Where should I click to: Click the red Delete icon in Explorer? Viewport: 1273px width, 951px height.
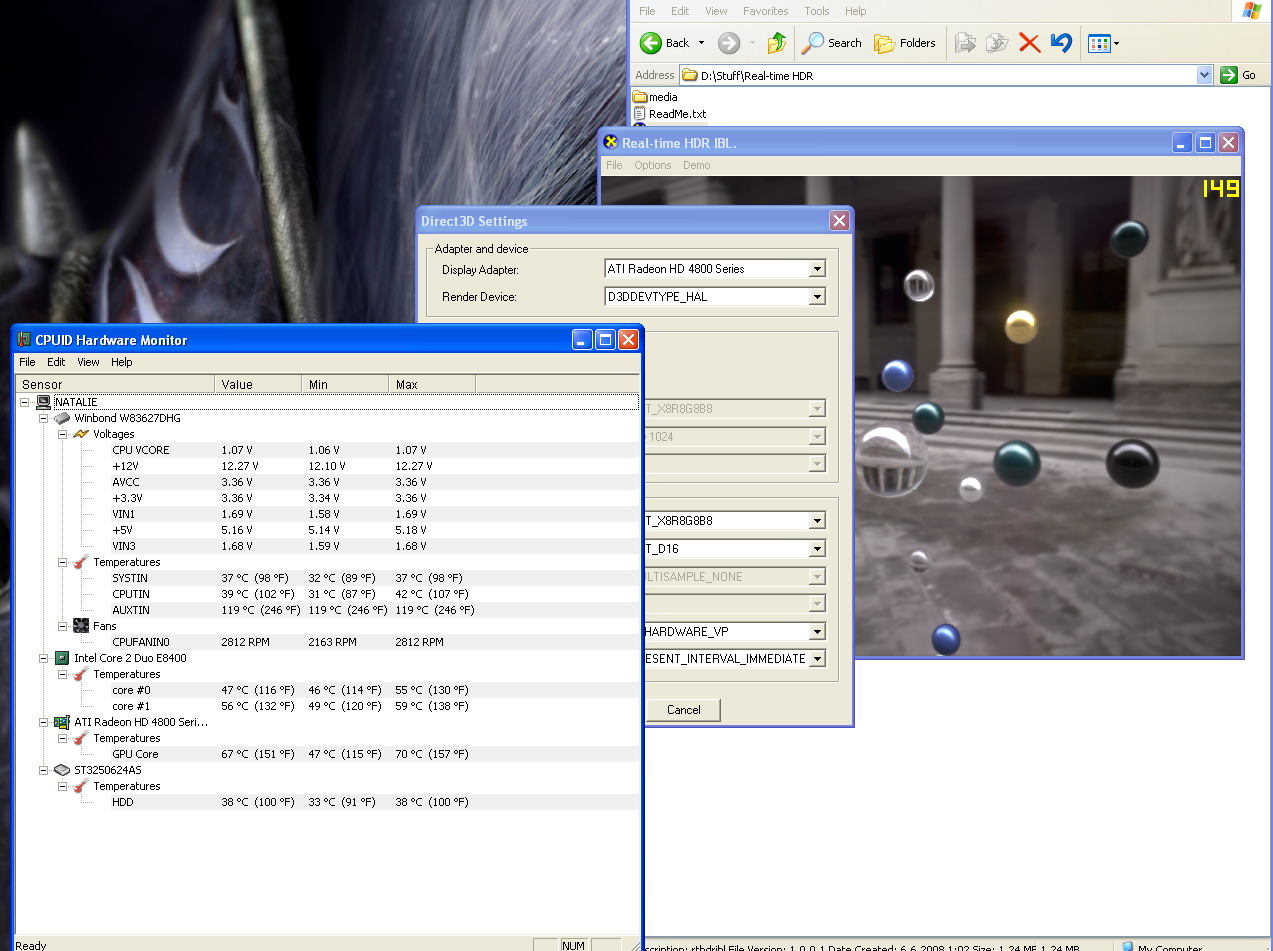[1029, 43]
